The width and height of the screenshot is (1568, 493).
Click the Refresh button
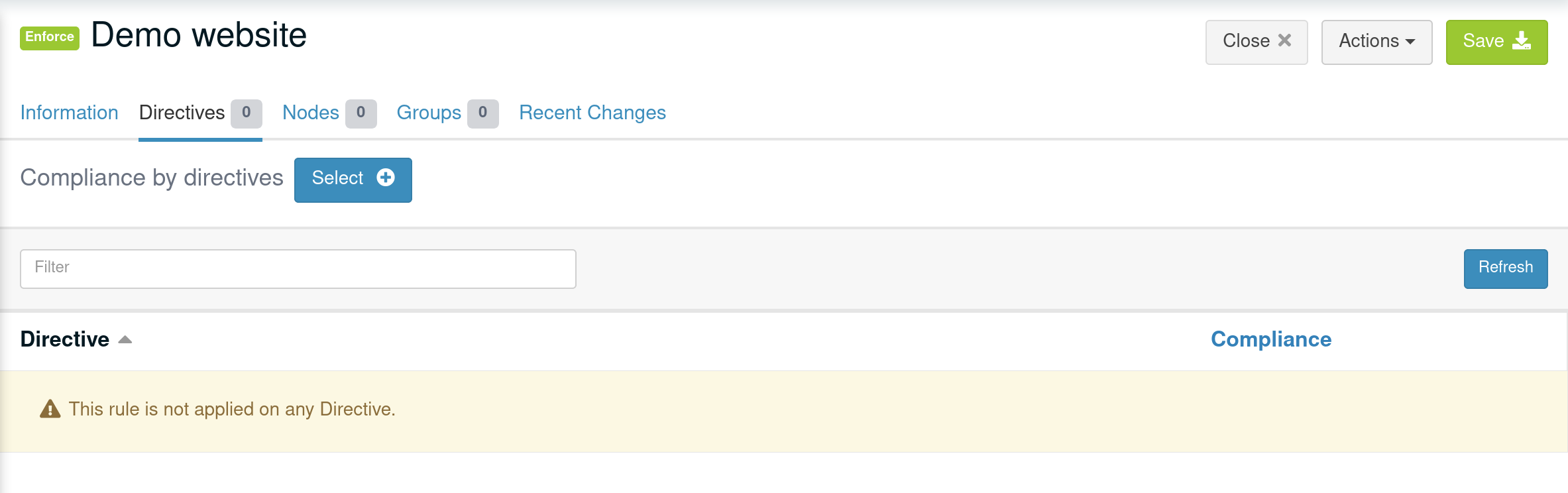(1505, 268)
